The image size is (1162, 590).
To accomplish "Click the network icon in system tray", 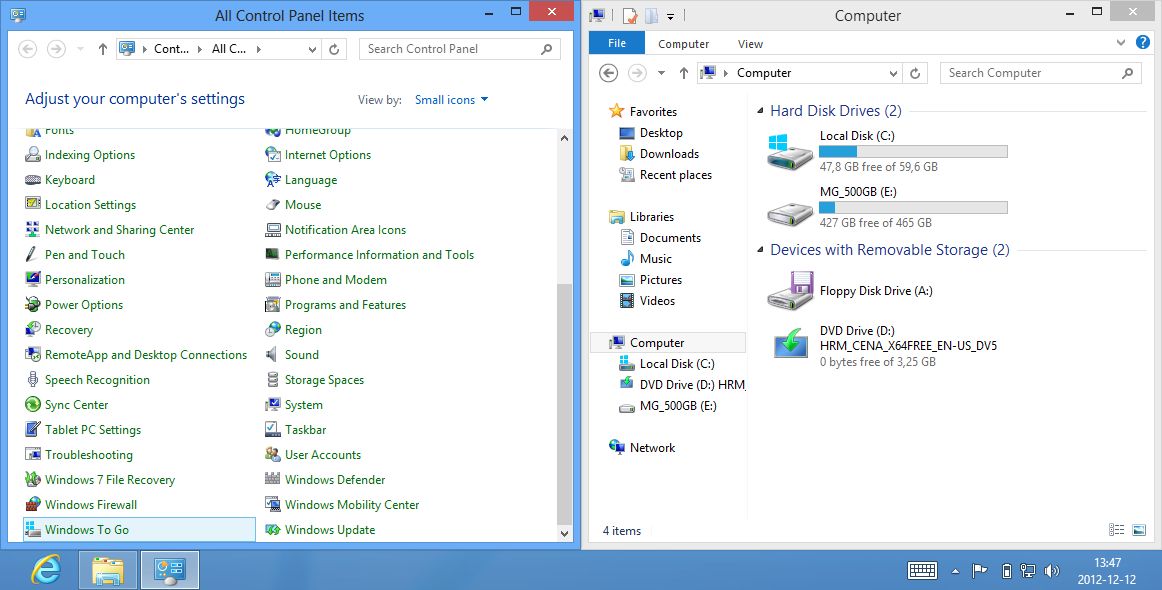I will (x=1028, y=571).
